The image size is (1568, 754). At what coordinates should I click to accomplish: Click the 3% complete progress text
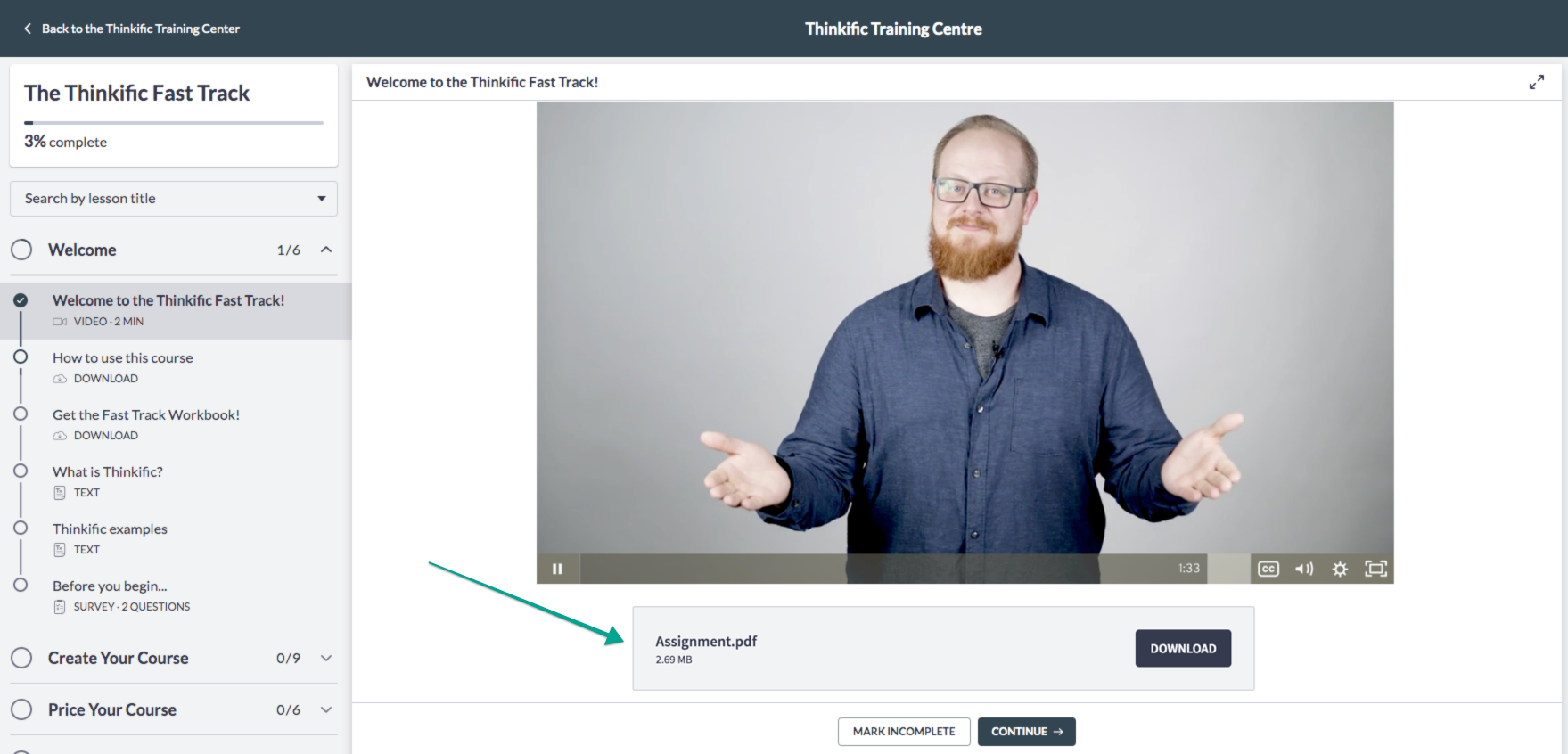tap(66, 142)
